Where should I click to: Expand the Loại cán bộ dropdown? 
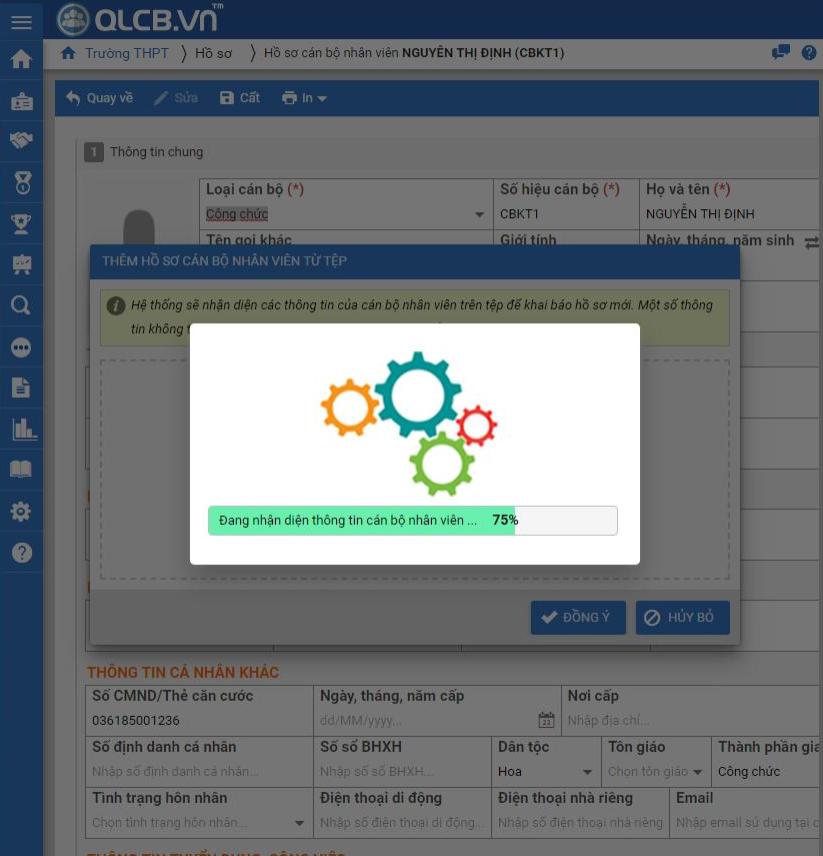coord(480,215)
